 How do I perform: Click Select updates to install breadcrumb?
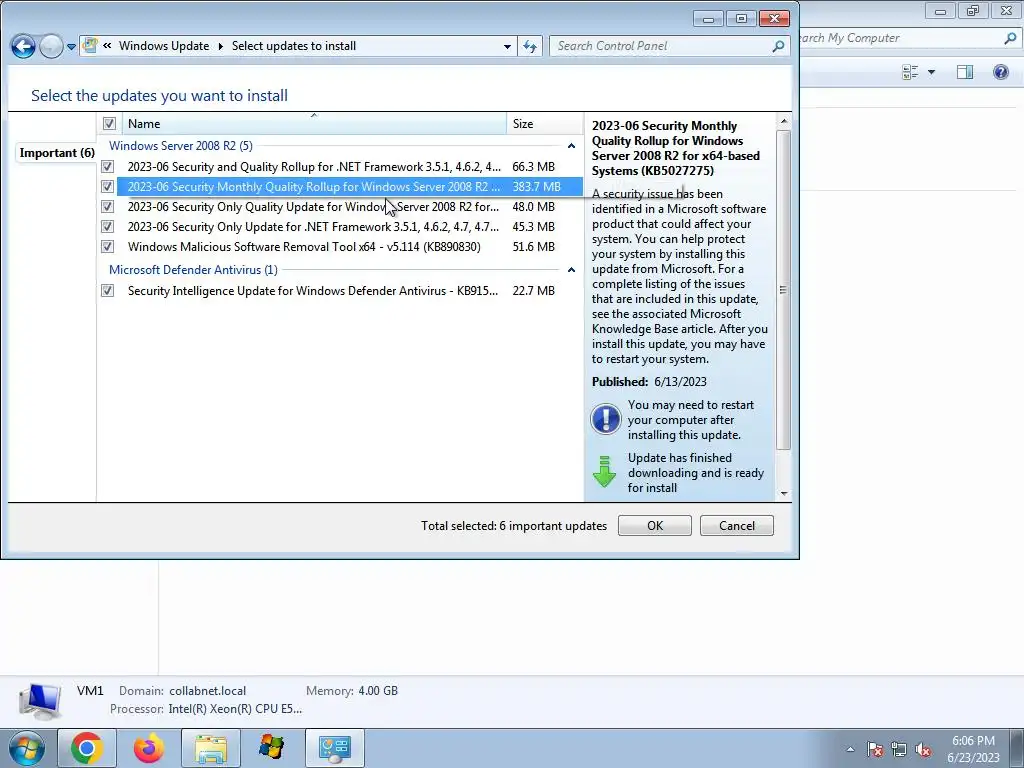[x=294, y=46]
